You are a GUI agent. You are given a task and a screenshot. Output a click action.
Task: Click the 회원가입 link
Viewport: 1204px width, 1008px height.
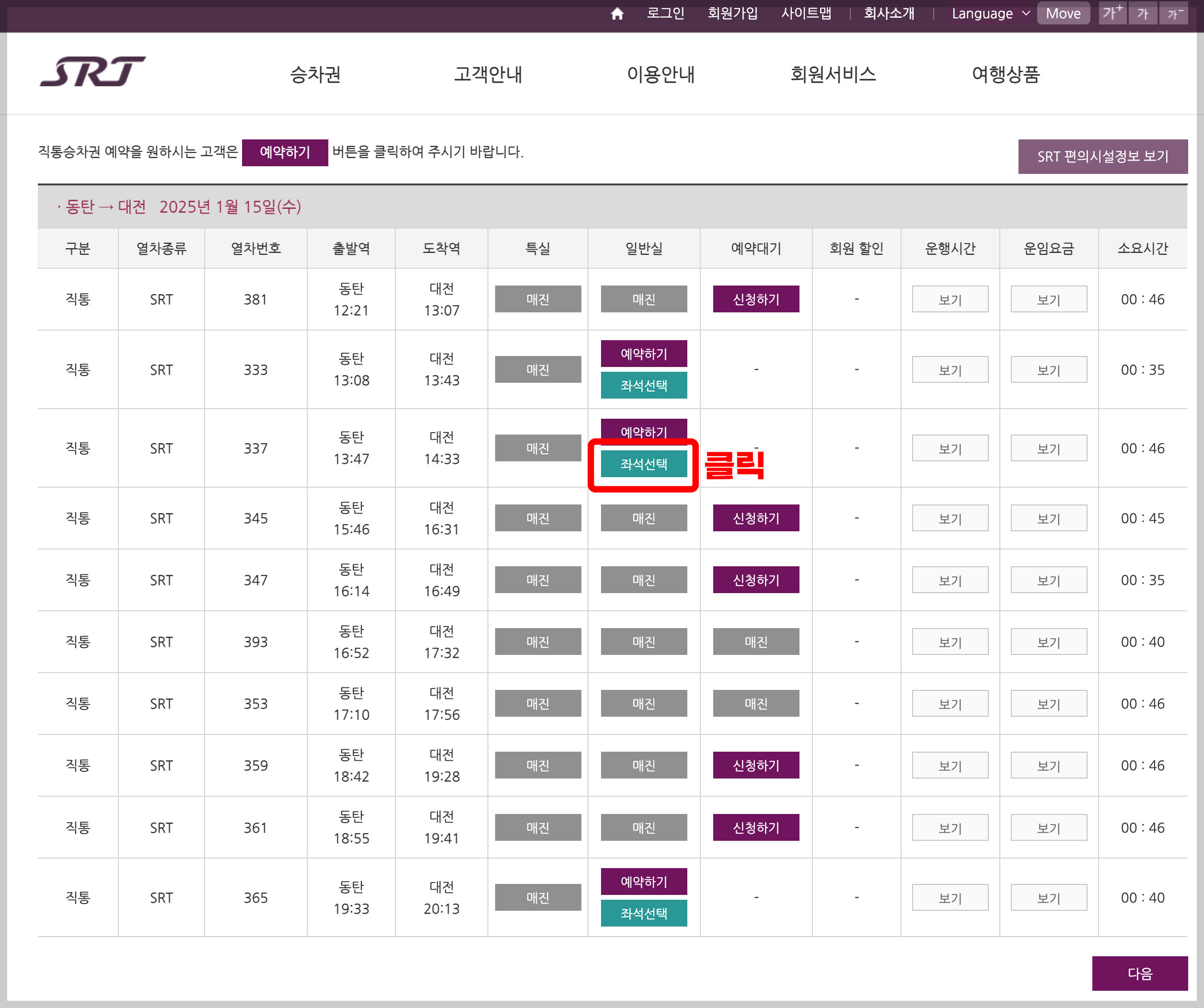(x=732, y=13)
